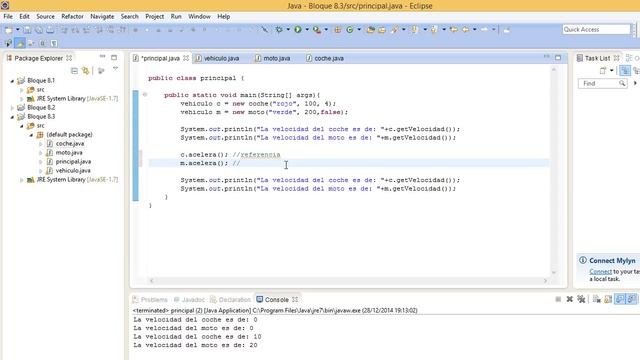Maximize the editor area
Screen dimensions: 640x360
click(558, 58)
